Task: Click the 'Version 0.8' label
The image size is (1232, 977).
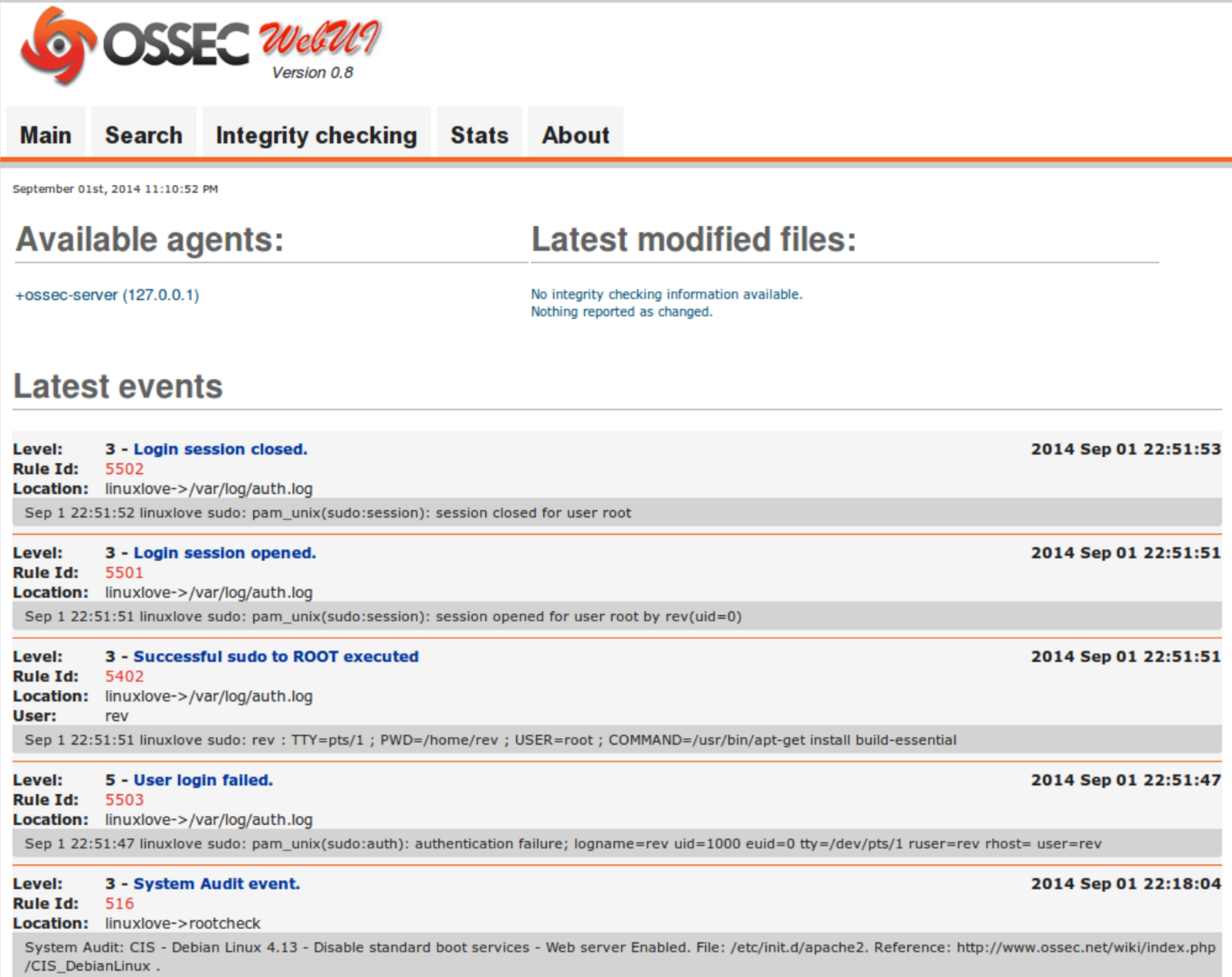Action: [x=312, y=73]
